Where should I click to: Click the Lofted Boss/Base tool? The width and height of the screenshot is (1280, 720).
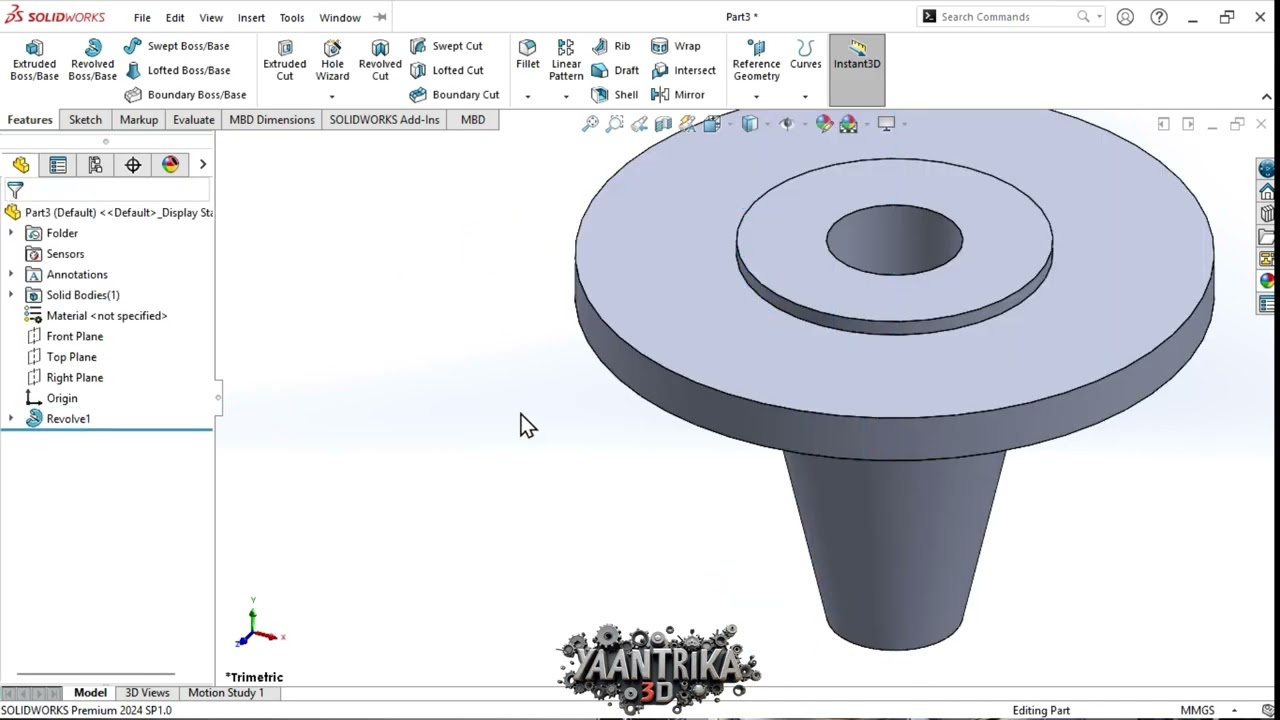pos(177,70)
